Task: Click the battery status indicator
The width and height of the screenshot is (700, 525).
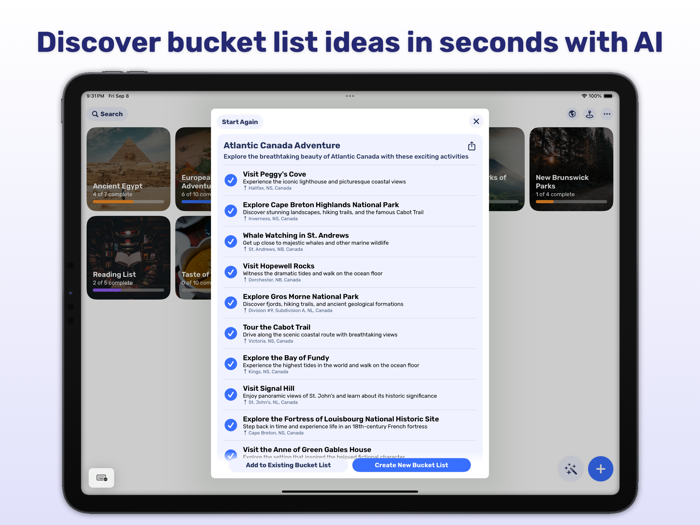Action: click(x=608, y=96)
